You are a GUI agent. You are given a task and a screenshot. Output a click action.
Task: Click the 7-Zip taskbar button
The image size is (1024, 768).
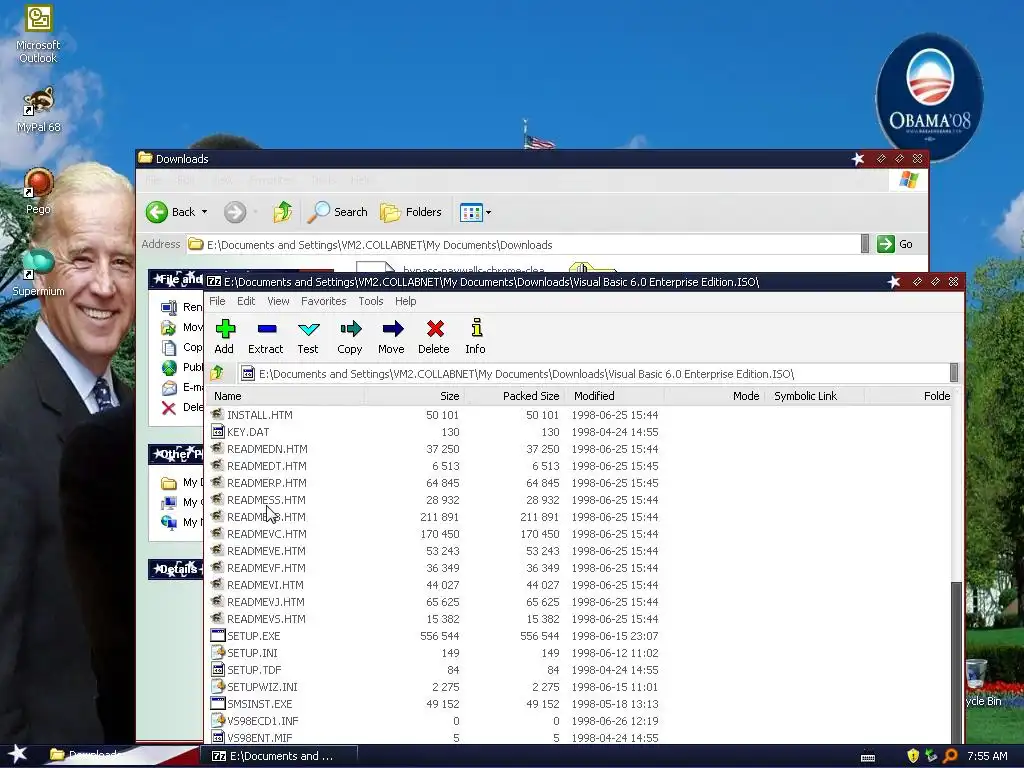pos(279,756)
